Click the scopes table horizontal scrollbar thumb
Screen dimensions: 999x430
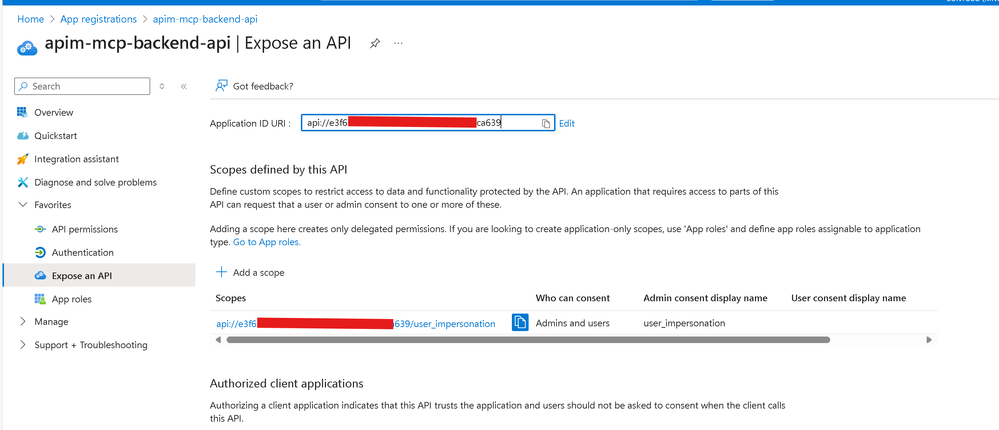[x=528, y=340]
